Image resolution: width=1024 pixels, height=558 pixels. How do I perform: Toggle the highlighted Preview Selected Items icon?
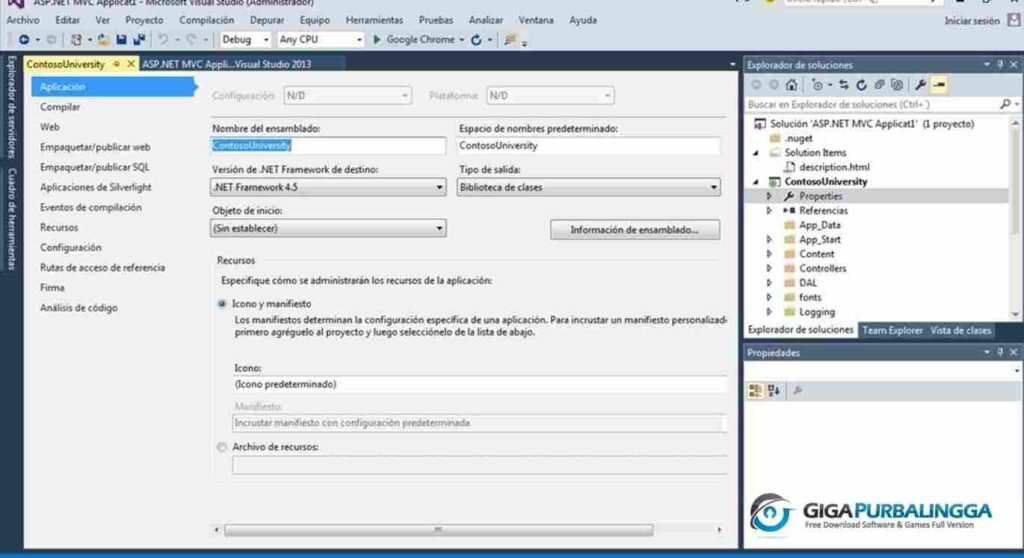tap(939, 85)
